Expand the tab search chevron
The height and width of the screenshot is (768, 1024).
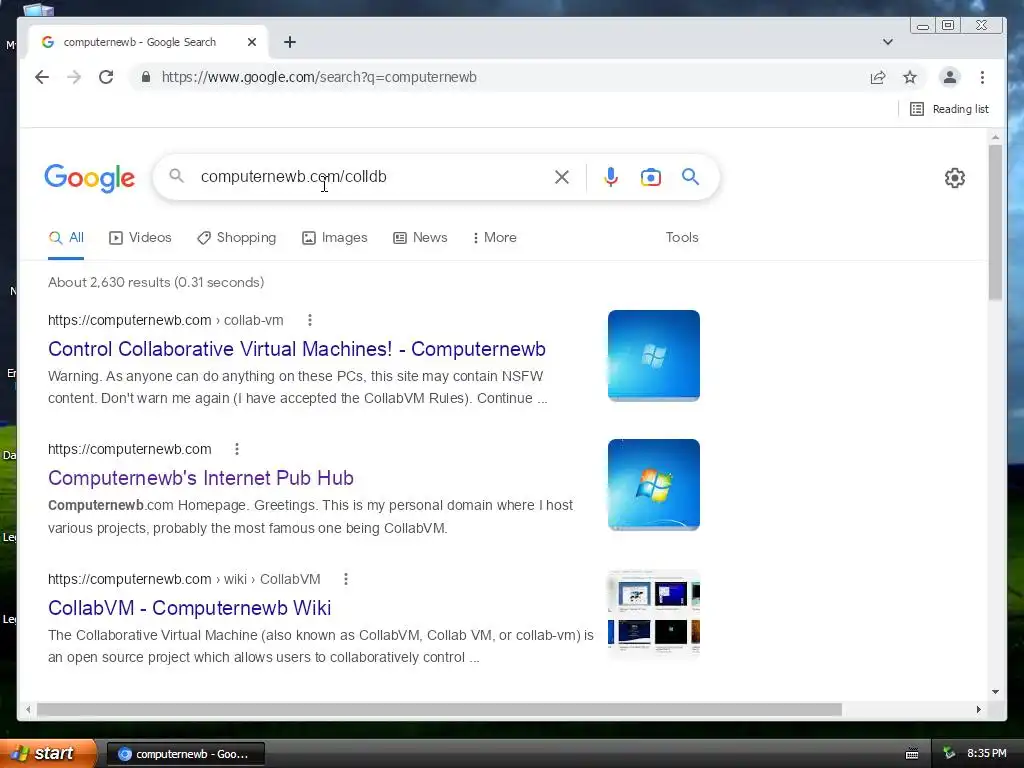888,42
